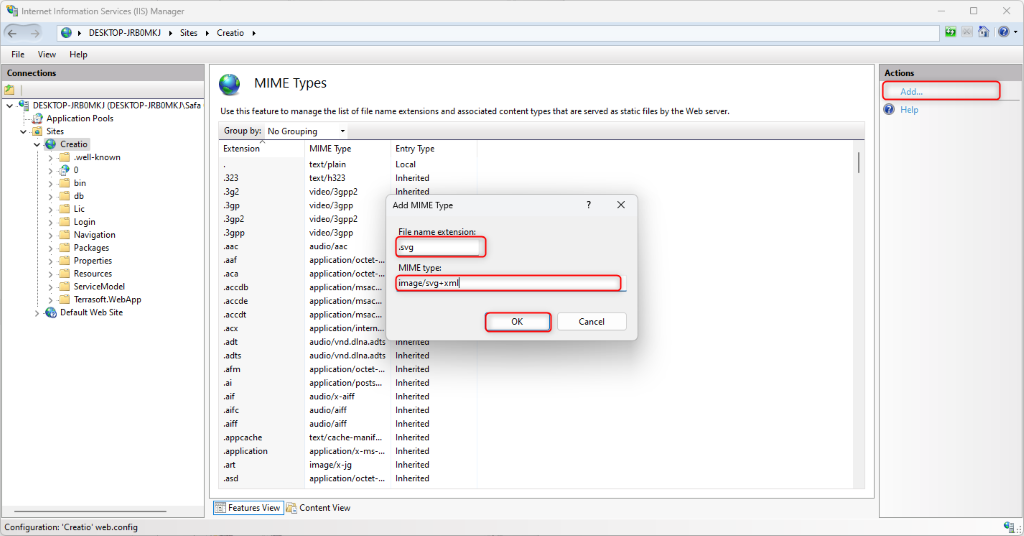Click the MIME types list vertical scrollbar
The image size is (1024, 536).
pos(859,163)
